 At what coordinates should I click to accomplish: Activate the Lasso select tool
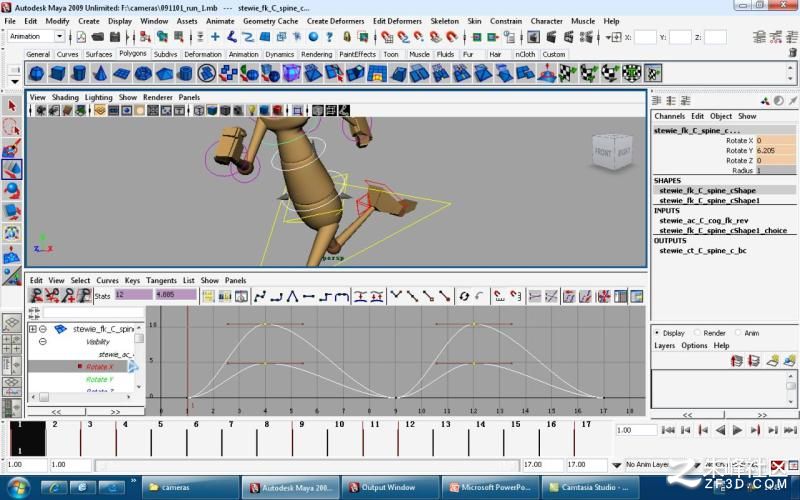pos(12,127)
